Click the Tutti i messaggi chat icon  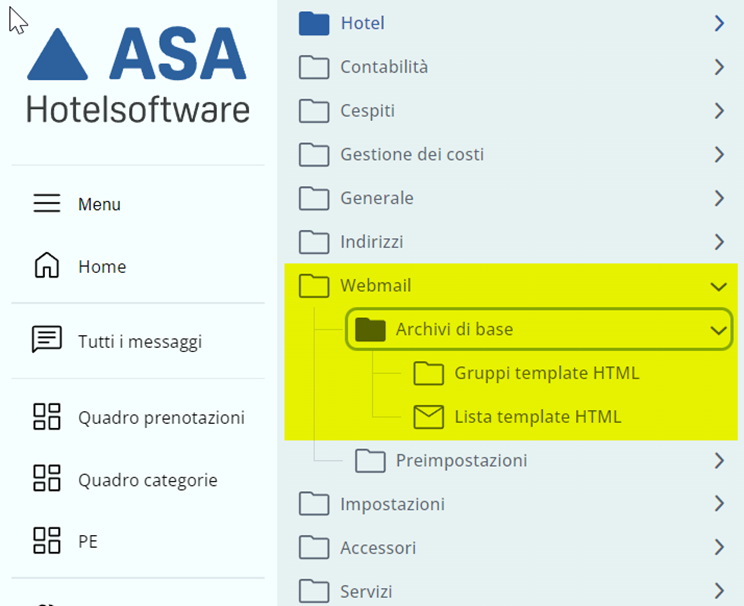point(47,340)
